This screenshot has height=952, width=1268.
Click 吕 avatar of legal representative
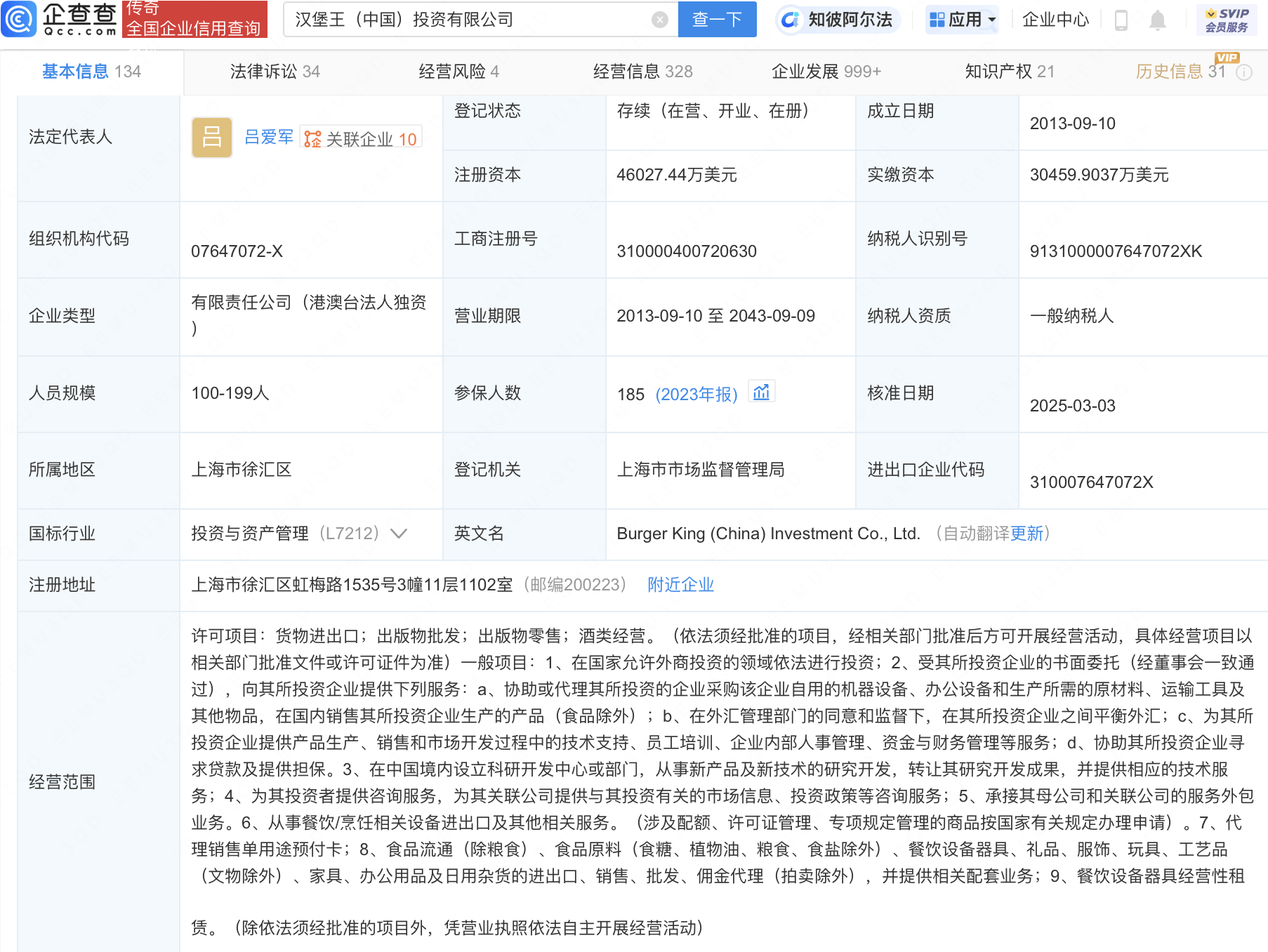click(x=211, y=137)
